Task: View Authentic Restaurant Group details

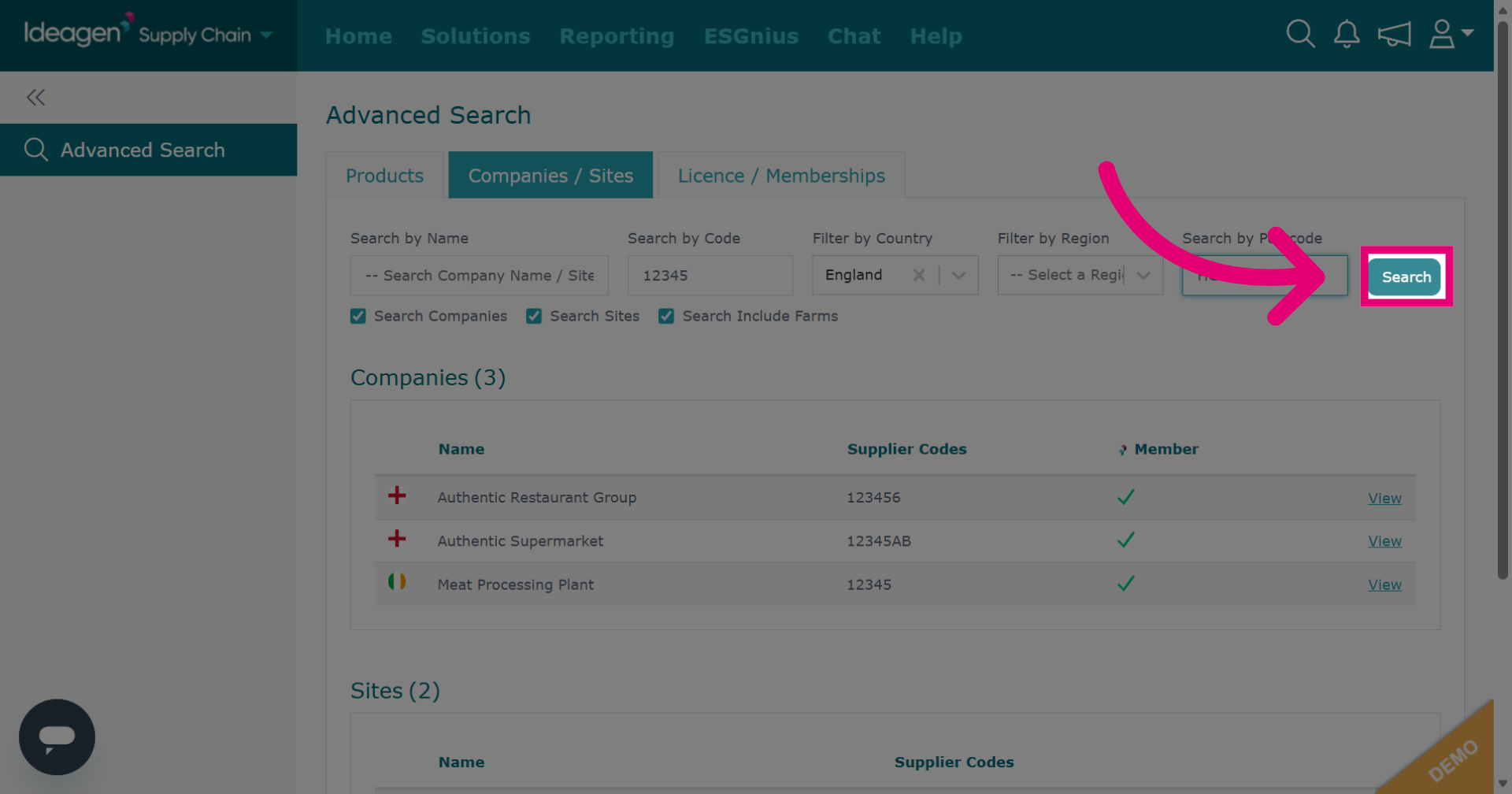Action: coord(1384,498)
